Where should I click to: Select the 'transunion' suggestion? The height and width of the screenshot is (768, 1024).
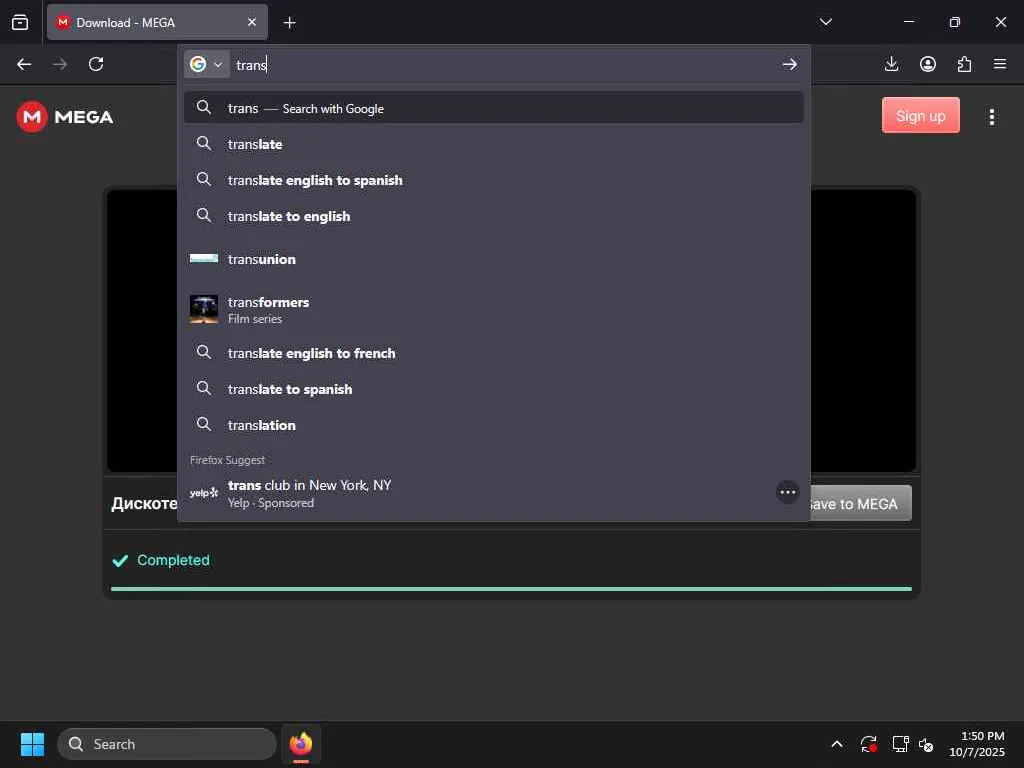point(494,259)
